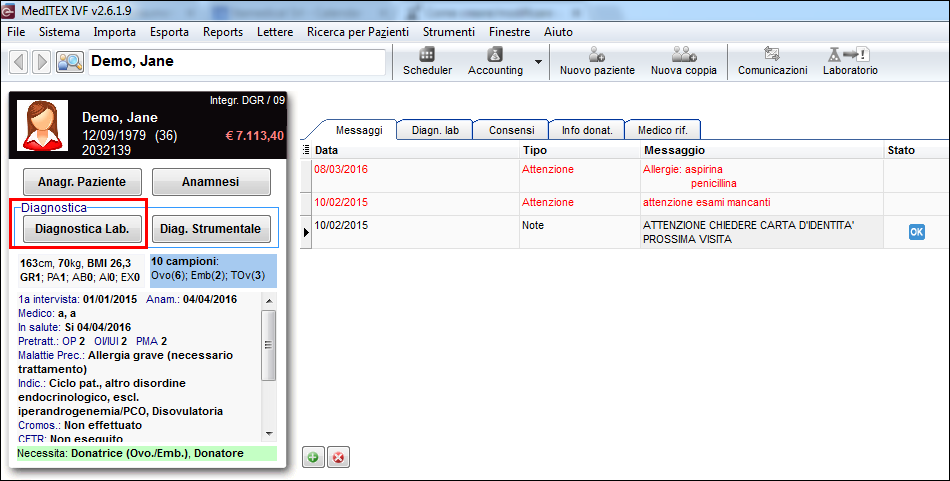Open Comunicazioni
This screenshot has height=481, width=950.
click(772, 61)
